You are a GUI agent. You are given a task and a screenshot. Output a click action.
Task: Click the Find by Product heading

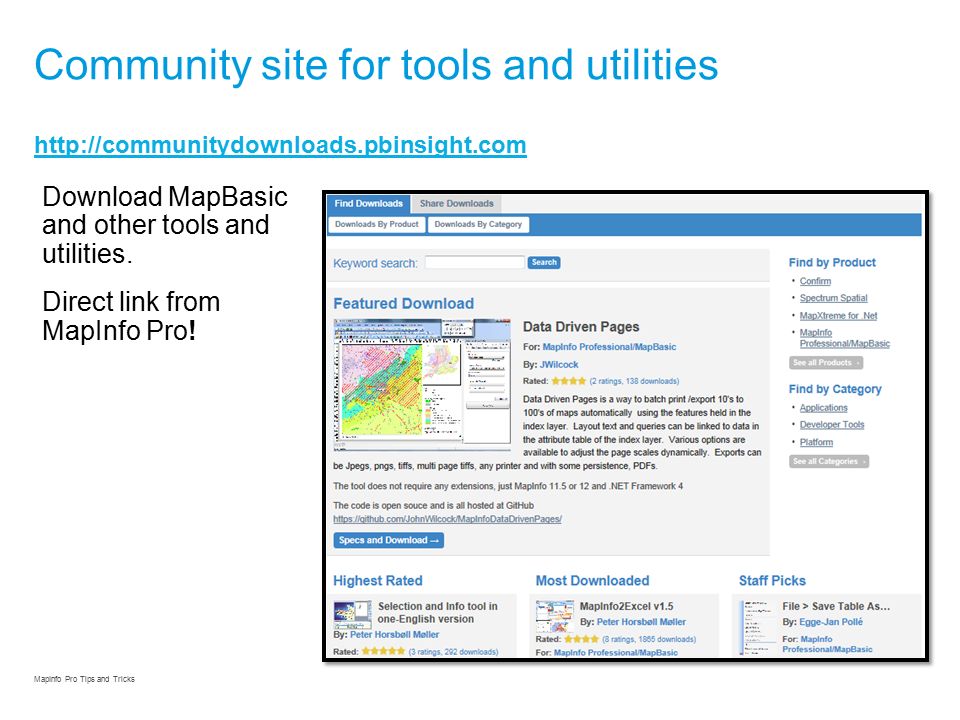coord(832,263)
